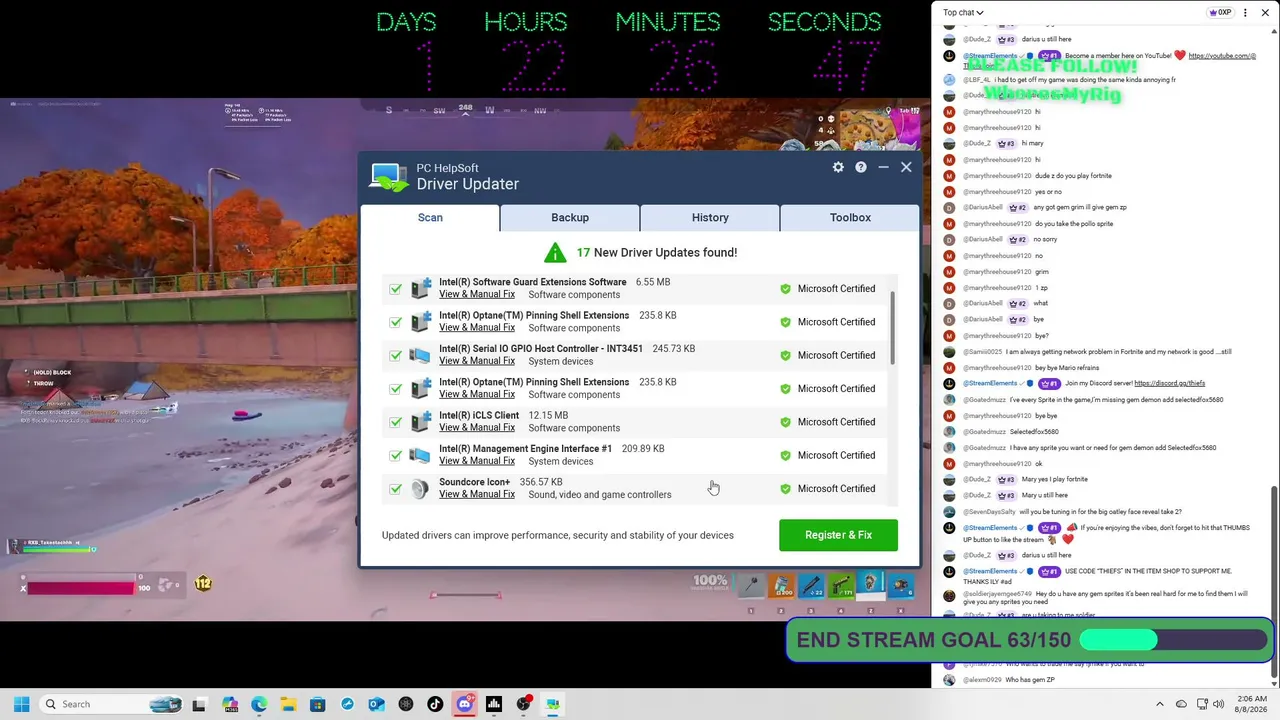Viewport: 1280px width, 720px height.
Task: Click the Intel(R) iCLS Client driver name
Action: pos(479,416)
